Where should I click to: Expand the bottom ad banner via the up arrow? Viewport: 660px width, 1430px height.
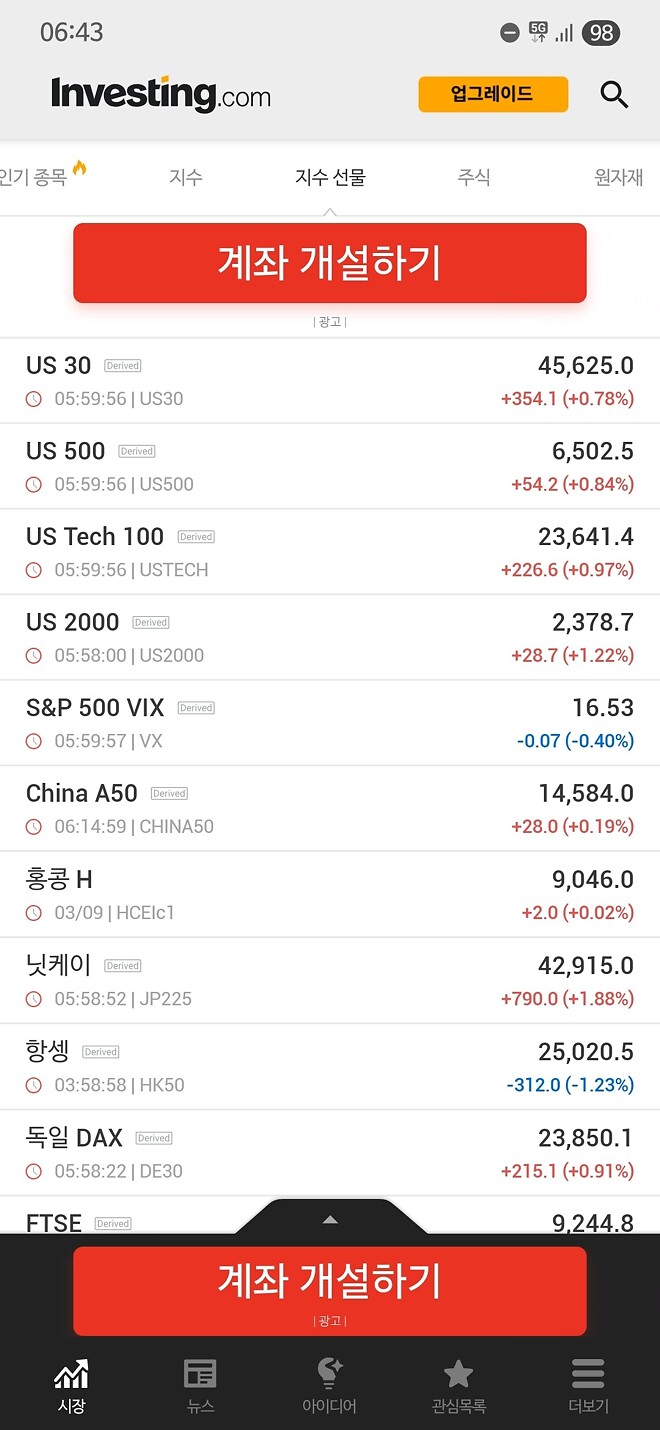click(329, 1218)
